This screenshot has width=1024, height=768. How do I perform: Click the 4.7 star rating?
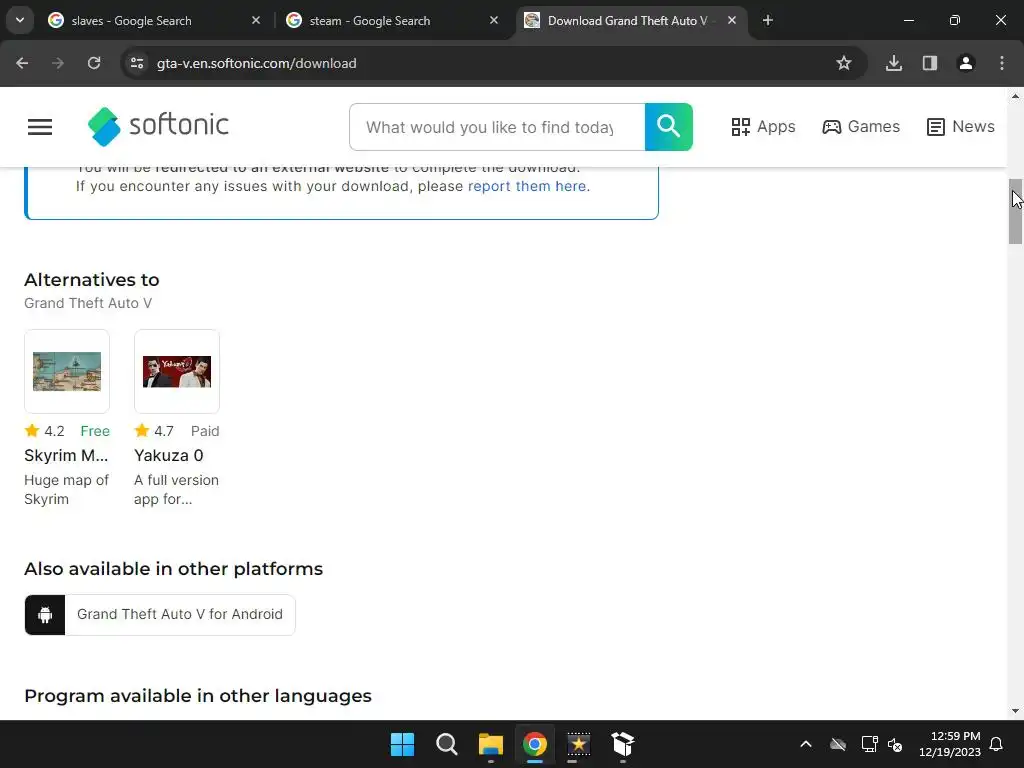pos(154,431)
